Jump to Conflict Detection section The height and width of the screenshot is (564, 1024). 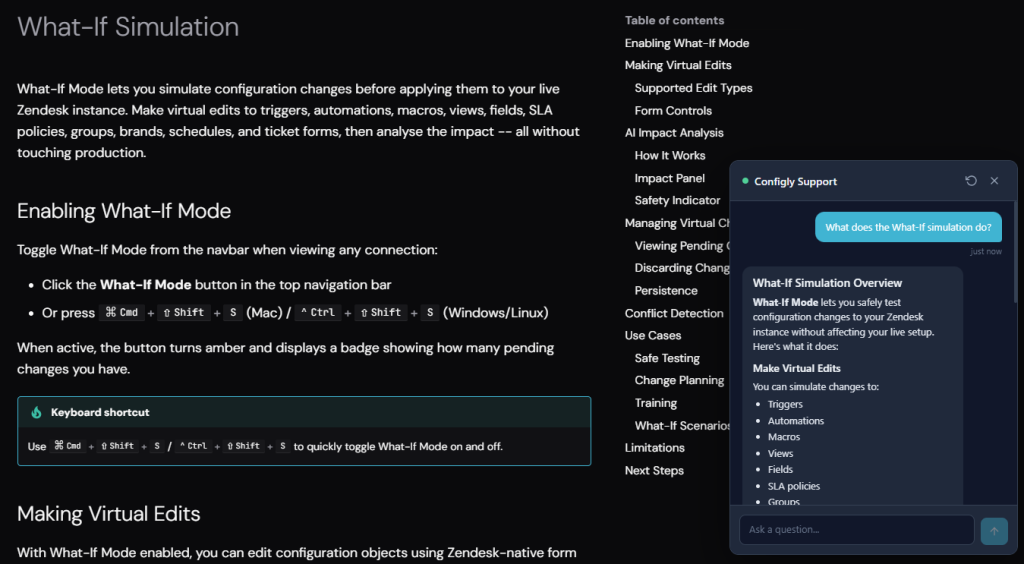point(674,313)
